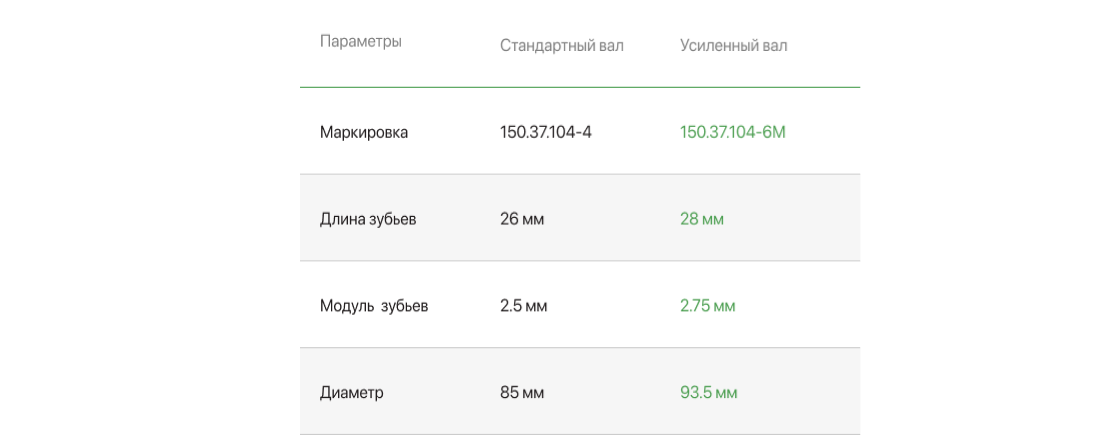
Task: Select the Маркировка row label
Action: (363, 133)
